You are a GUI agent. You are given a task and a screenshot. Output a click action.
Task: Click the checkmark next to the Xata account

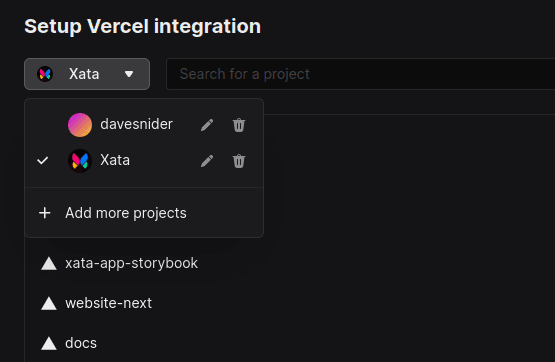coord(42,161)
